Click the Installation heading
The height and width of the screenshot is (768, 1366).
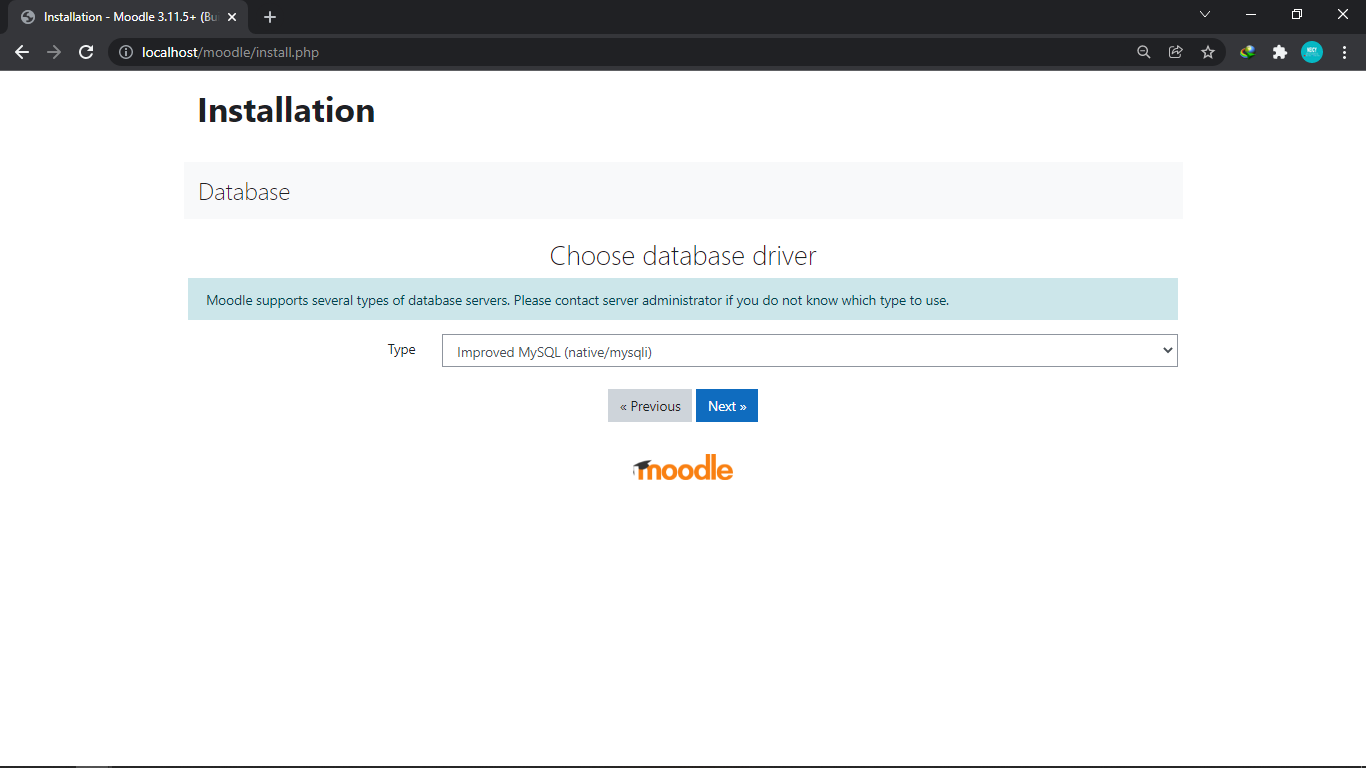tap(286, 110)
